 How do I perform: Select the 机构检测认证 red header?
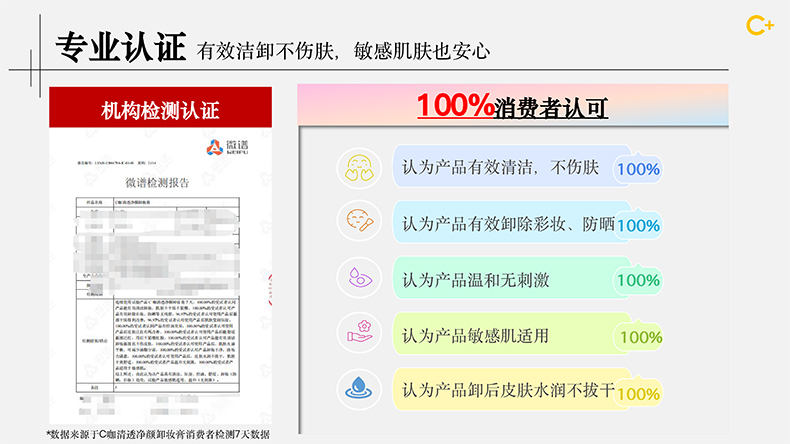(x=160, y=110)
